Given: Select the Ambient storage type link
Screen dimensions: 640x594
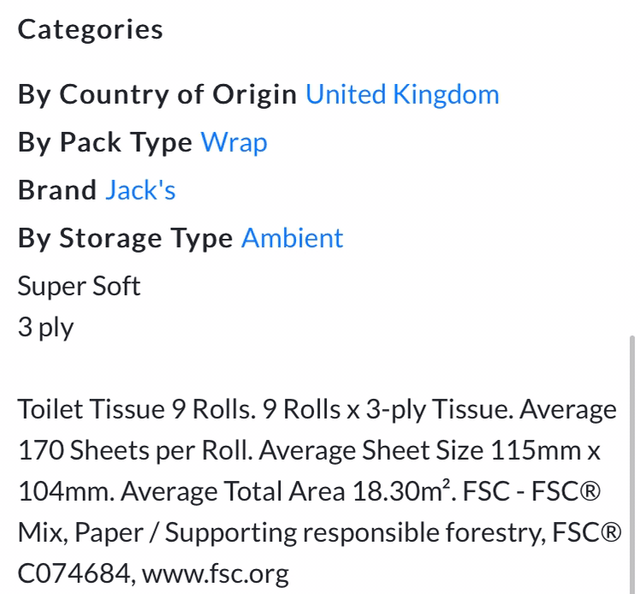Looking at the screenshot, I should pyautogui.click(x=292, y=239).
